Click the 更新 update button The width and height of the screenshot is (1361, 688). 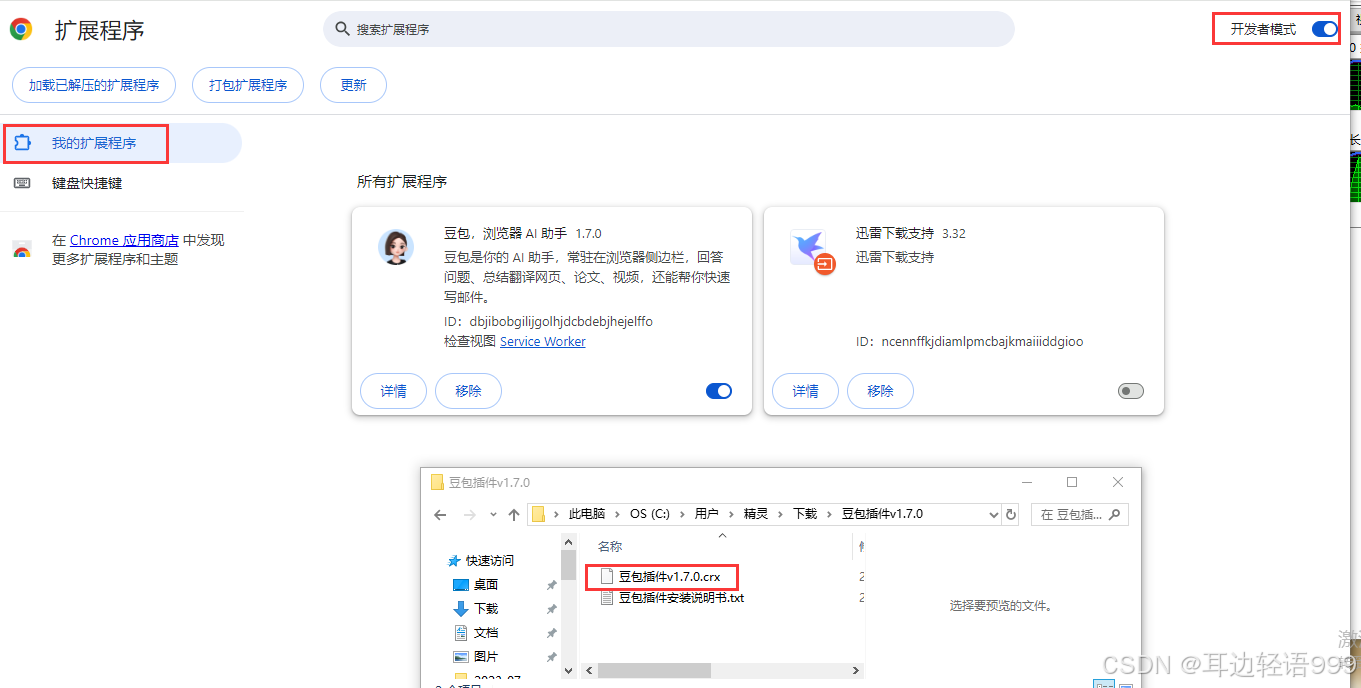click(353, 85)
